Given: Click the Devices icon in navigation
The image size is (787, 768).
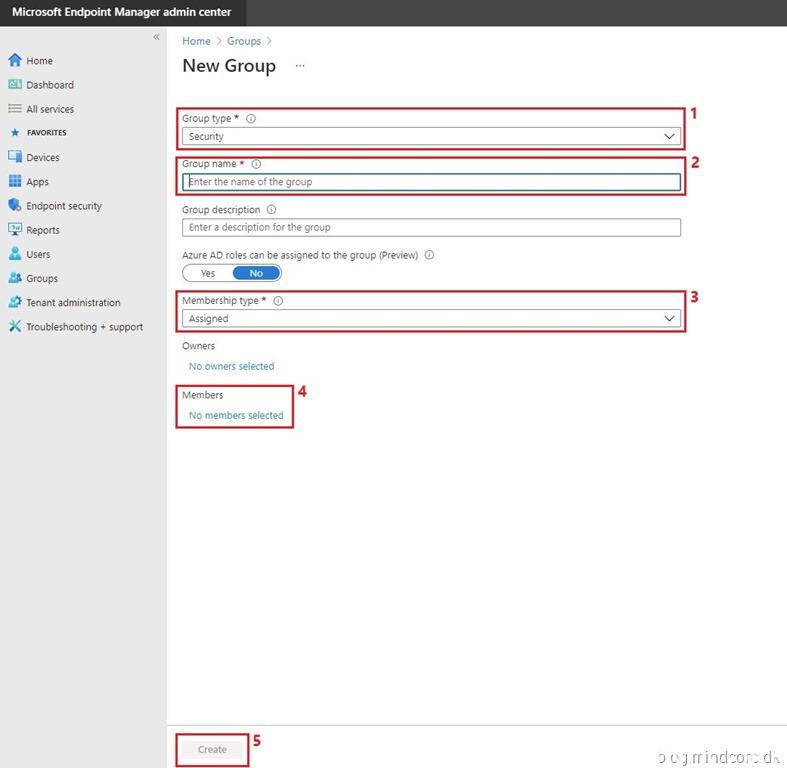Looking at the screenshot, I should pos(15,157).
